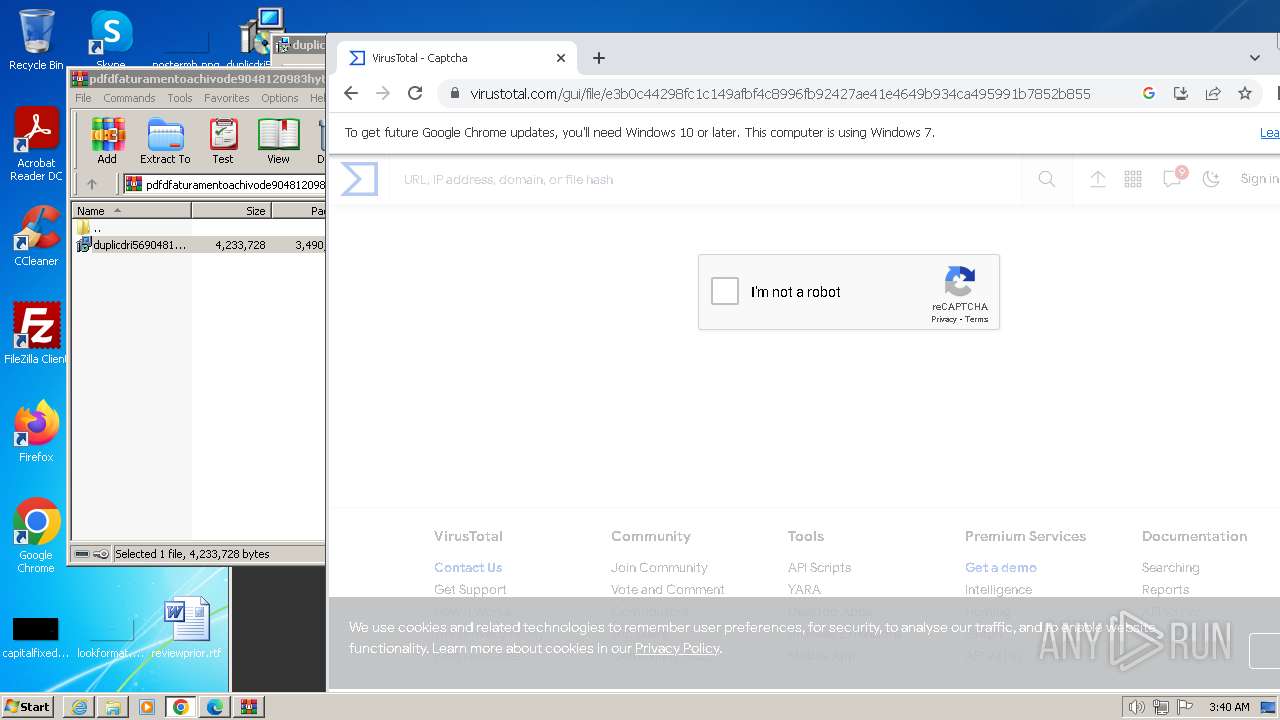
Task: Open Google Chrome desktop icon
Action: (36, 535)
